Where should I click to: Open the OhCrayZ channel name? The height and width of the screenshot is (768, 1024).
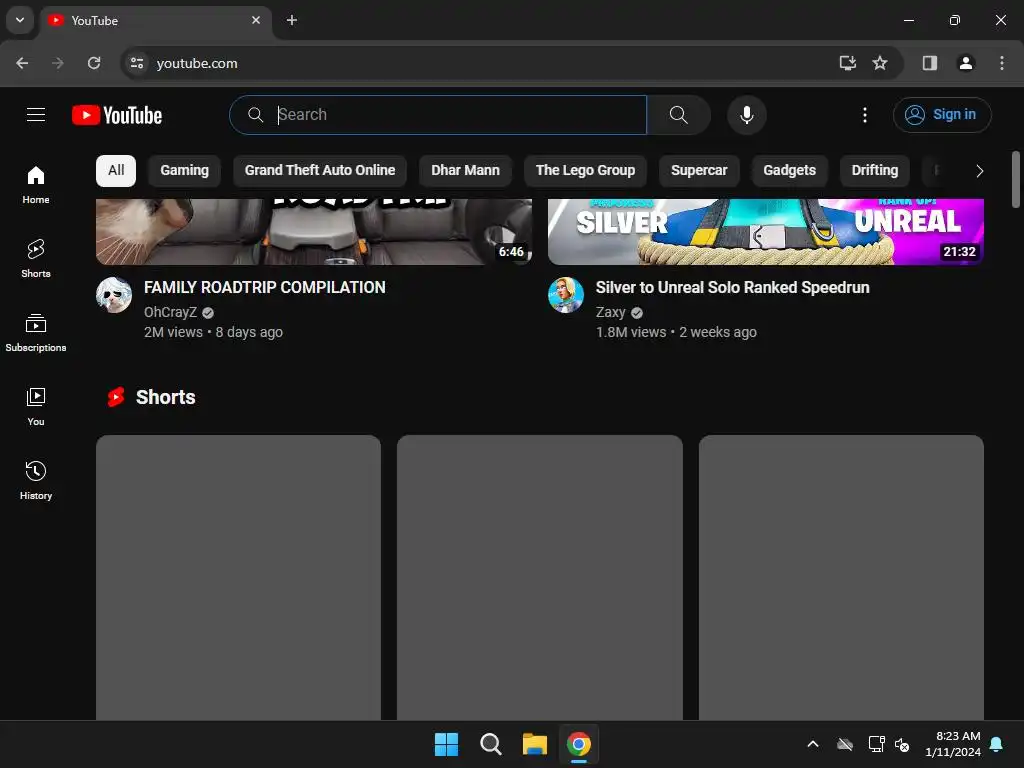coord(170,312)
